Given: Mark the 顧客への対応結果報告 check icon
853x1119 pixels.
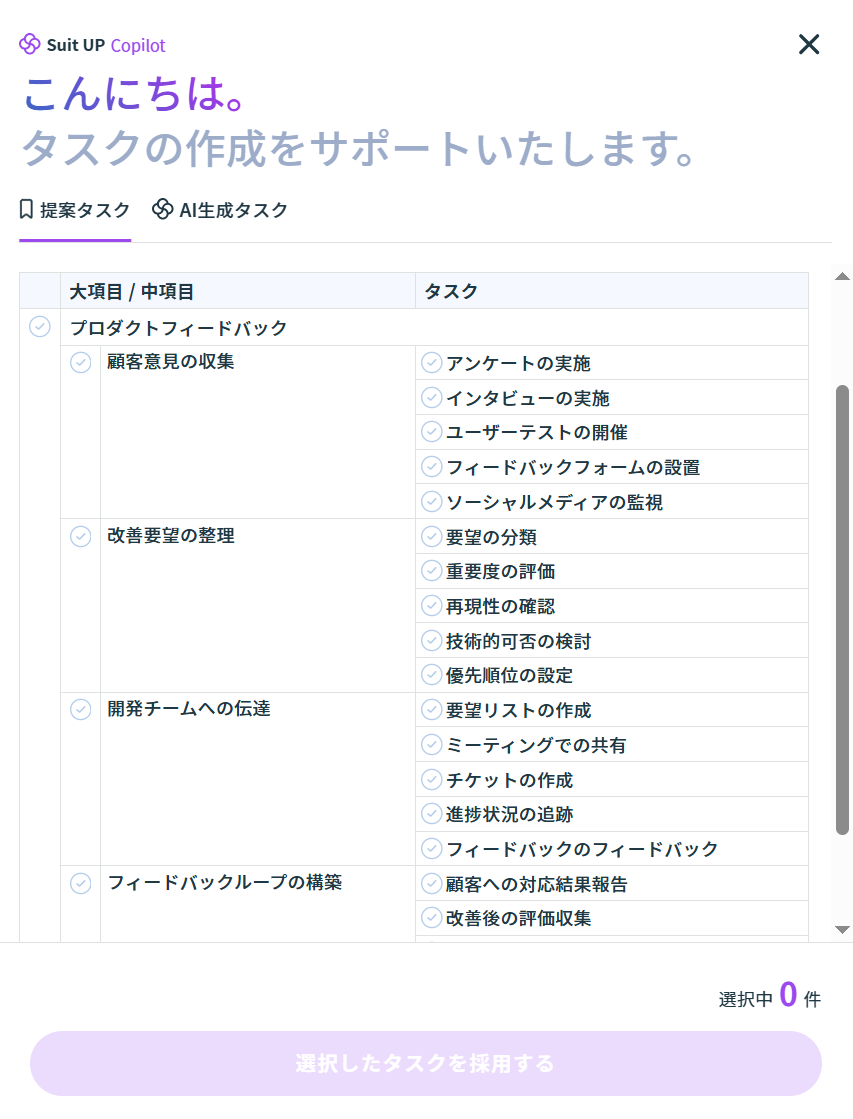Looking at the screenshot, I should (x=432, y=883).
